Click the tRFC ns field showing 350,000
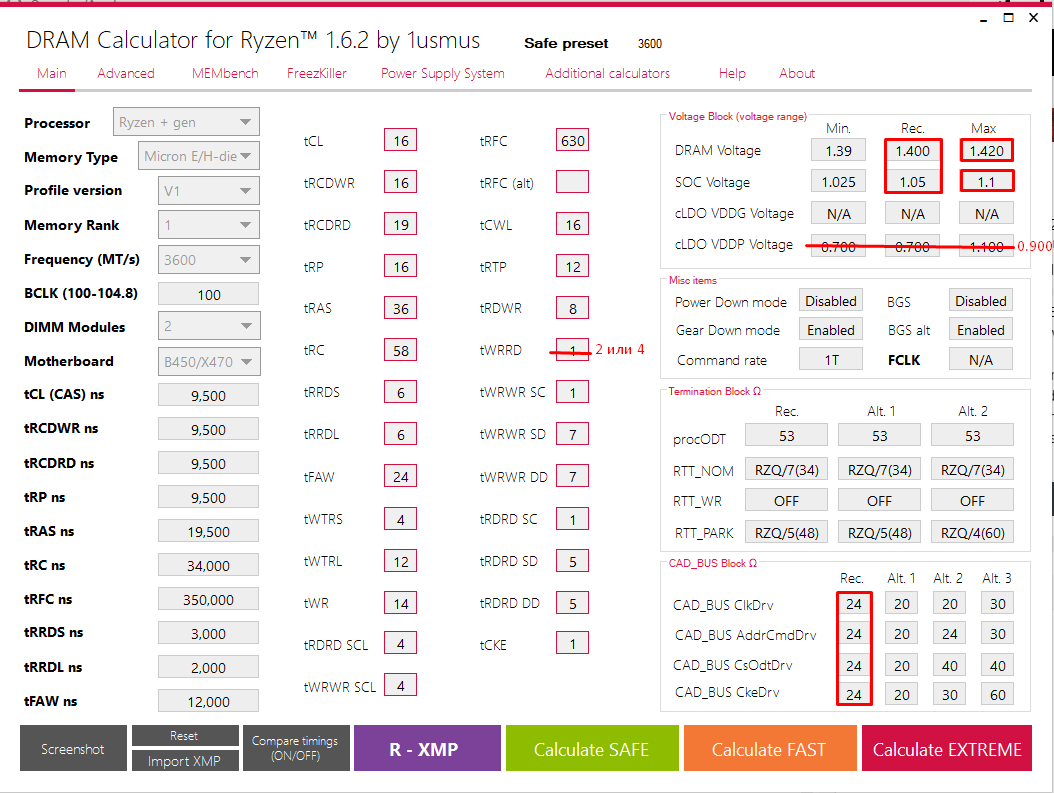The height and width of the screenshot is (793, 1054). [x=208, y=599]
